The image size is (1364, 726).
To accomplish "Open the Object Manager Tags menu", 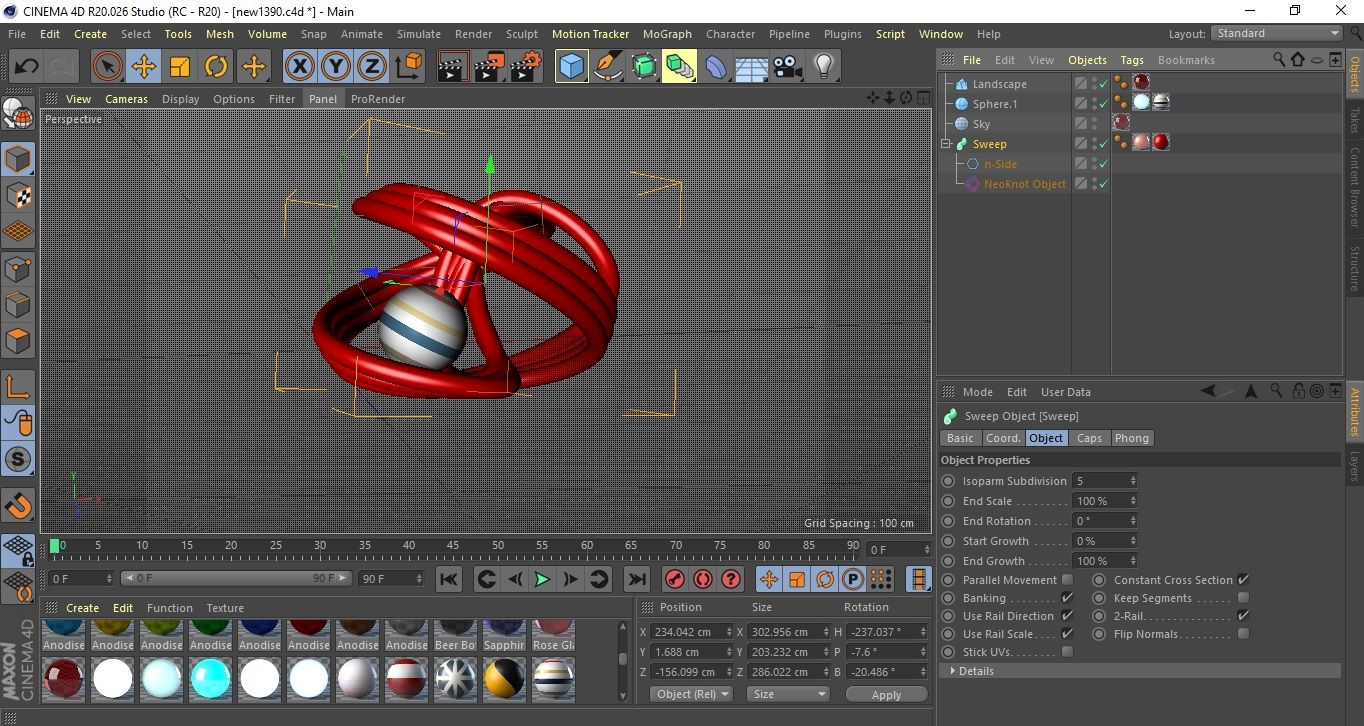I will tap(1132, 60).
